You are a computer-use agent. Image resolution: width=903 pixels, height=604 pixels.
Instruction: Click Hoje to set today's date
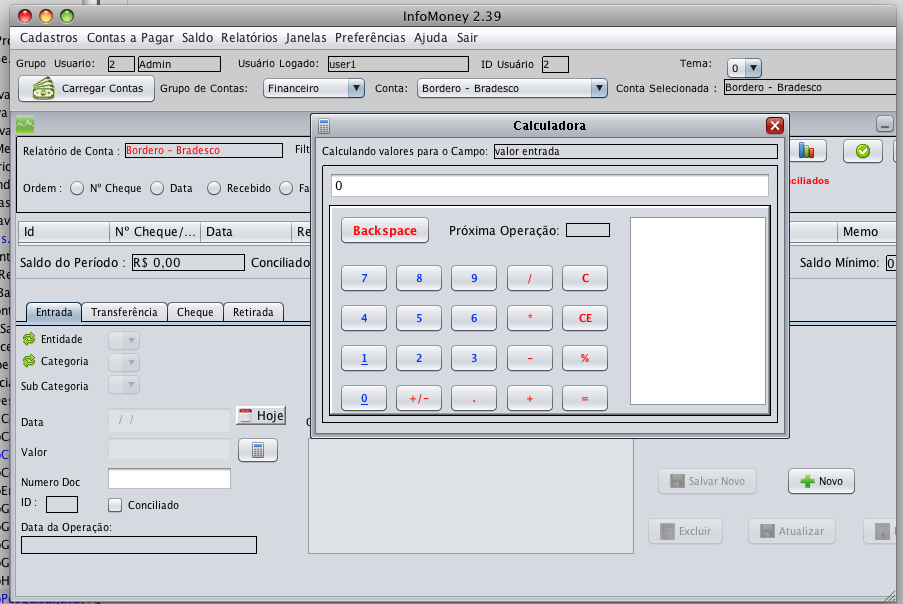pyautogui.click(x=261, y=415)
